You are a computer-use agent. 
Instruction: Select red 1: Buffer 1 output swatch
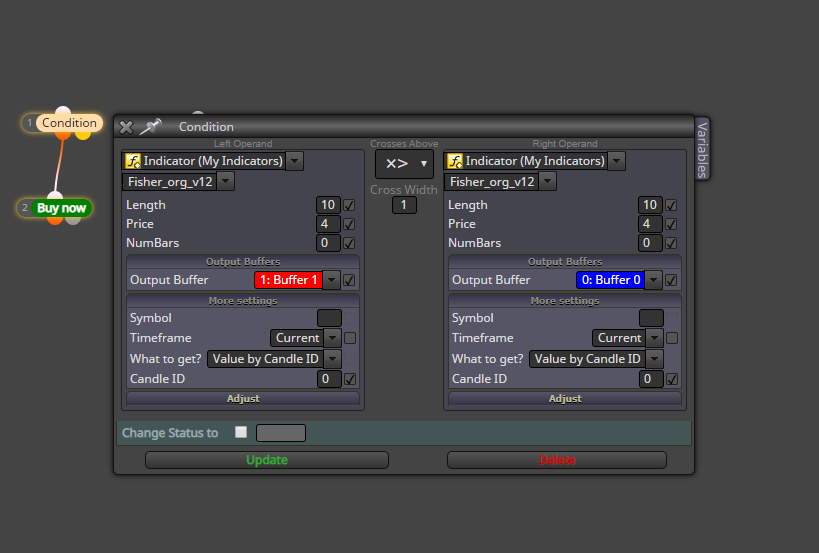click(288, 280)
